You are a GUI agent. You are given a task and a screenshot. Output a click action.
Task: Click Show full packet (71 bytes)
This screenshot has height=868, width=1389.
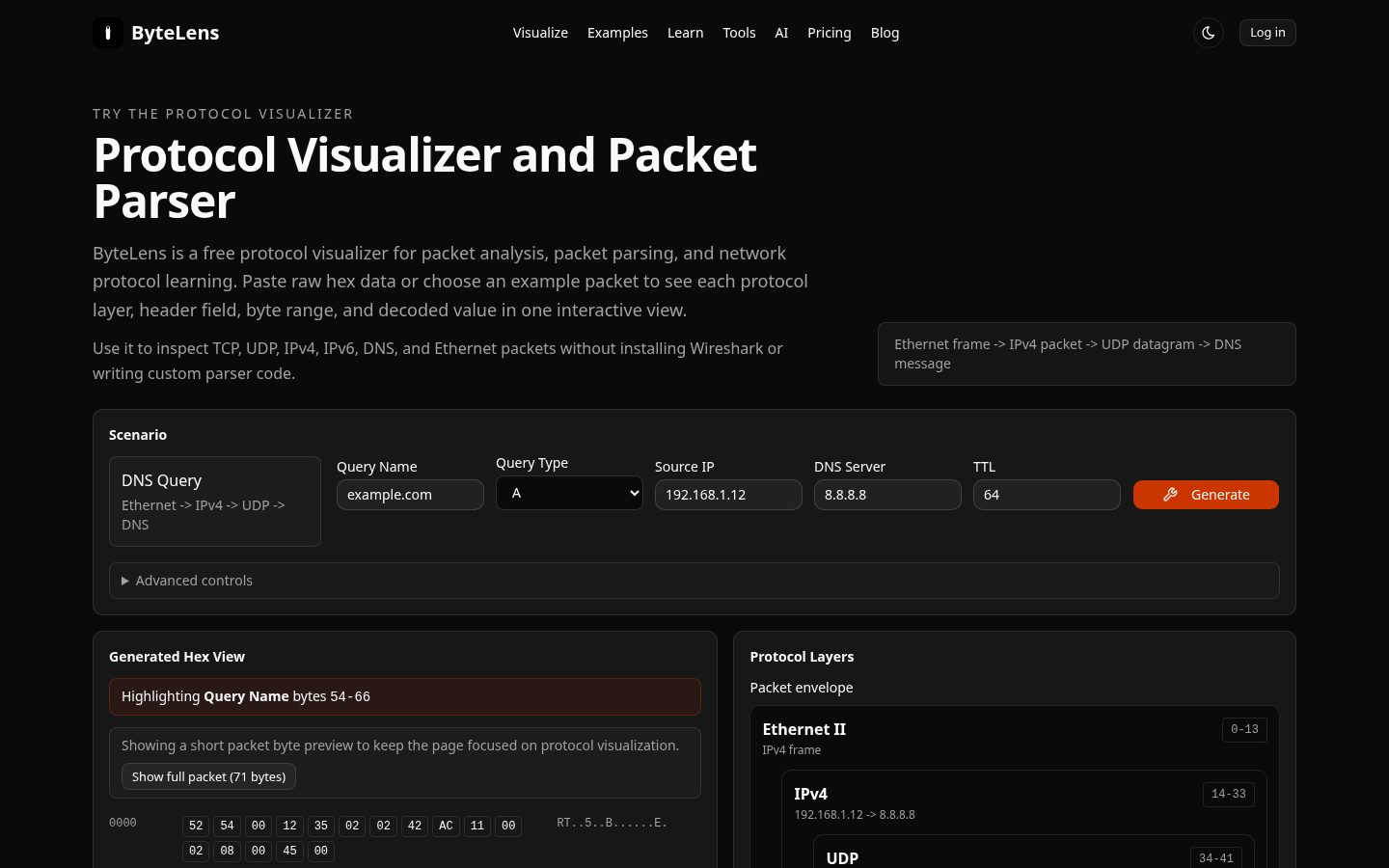[208, 776]
